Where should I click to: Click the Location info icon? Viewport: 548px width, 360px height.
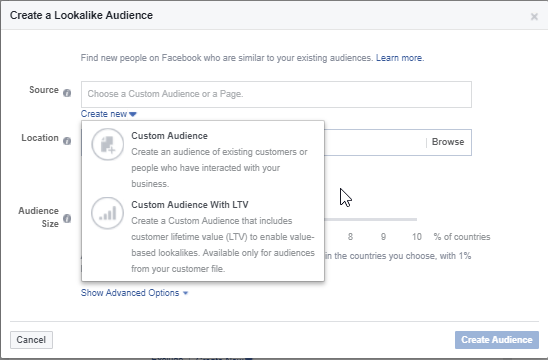(x=67, y=141)
